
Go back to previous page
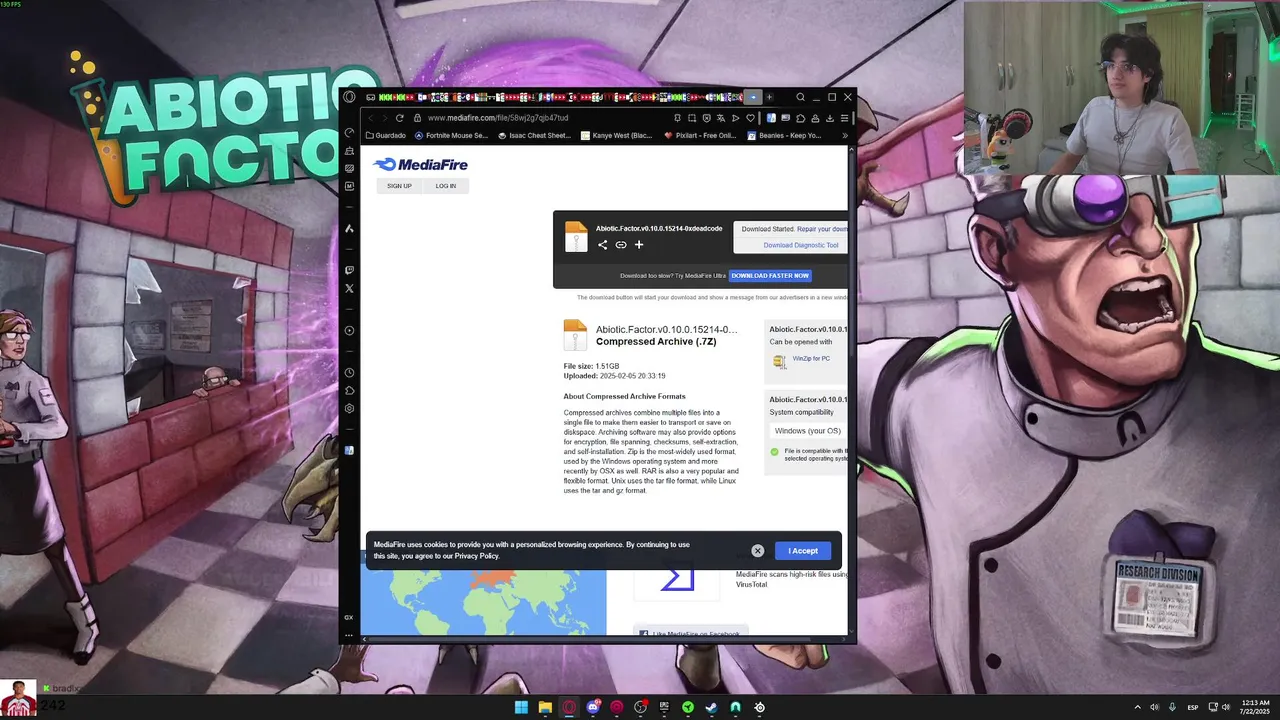pos(370,118)
